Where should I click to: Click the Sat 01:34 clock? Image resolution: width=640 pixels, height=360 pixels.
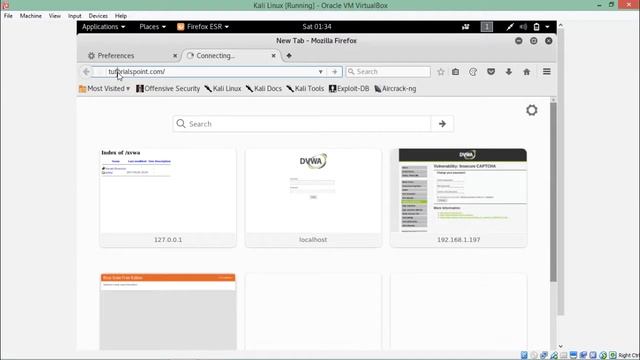(x=317, y=27)
